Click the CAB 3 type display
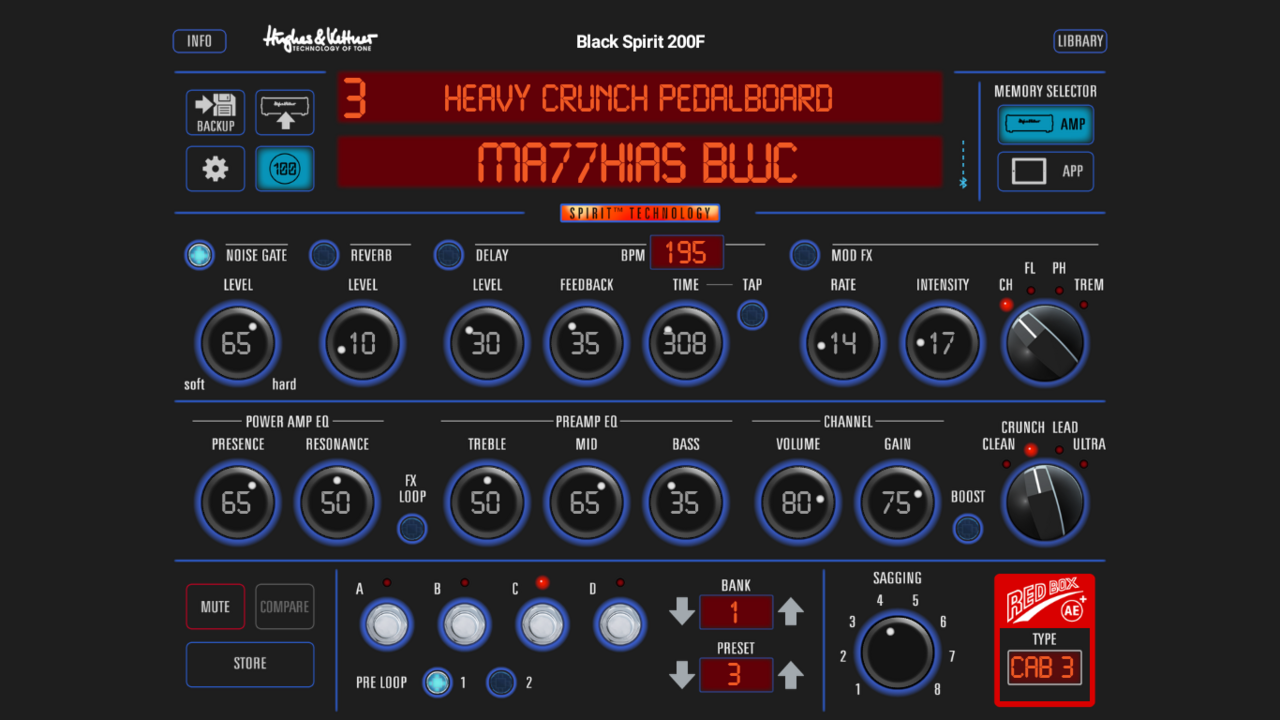 coord(1044,668)
